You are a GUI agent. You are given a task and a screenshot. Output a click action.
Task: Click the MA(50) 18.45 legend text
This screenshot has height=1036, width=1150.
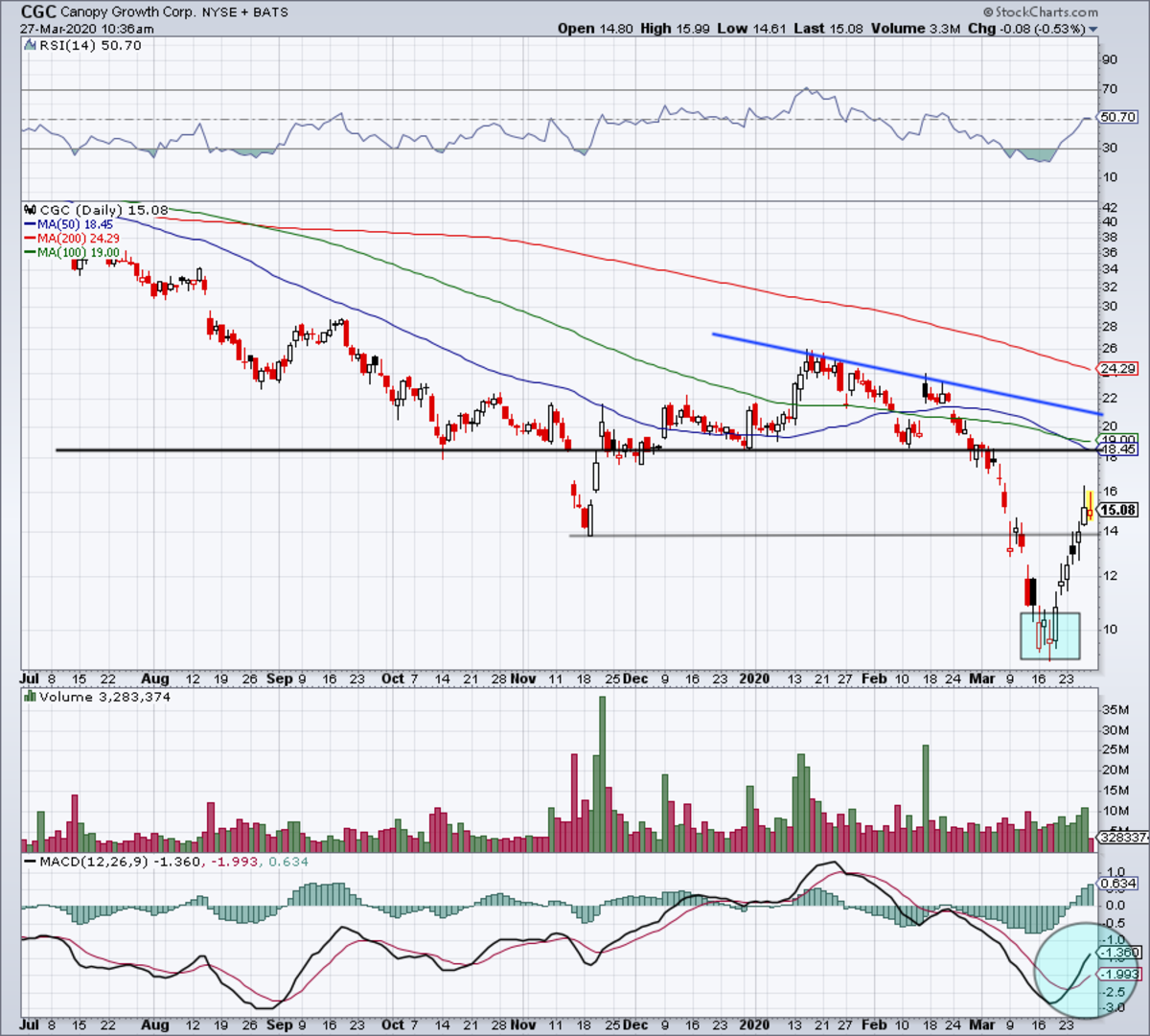[76, 224]
